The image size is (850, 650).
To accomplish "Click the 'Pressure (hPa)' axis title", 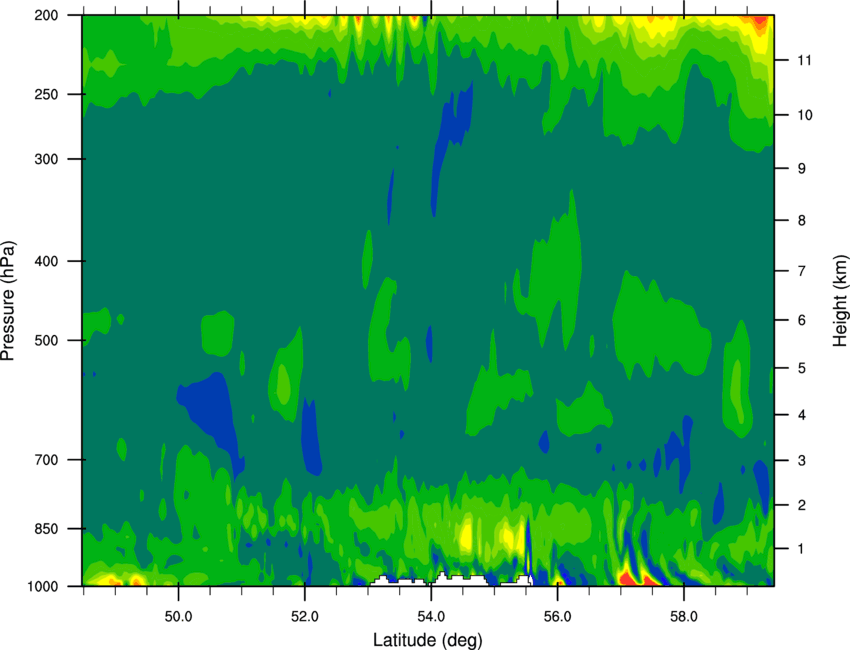I will click(8, 301).
